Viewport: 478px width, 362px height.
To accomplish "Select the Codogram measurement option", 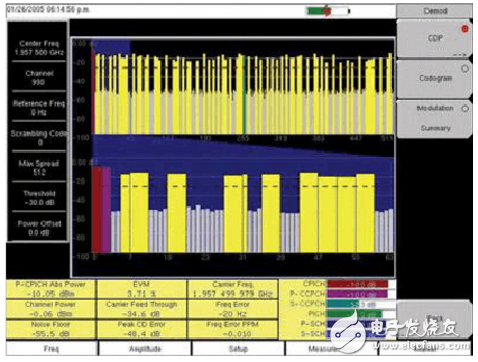I will (434, 78).
